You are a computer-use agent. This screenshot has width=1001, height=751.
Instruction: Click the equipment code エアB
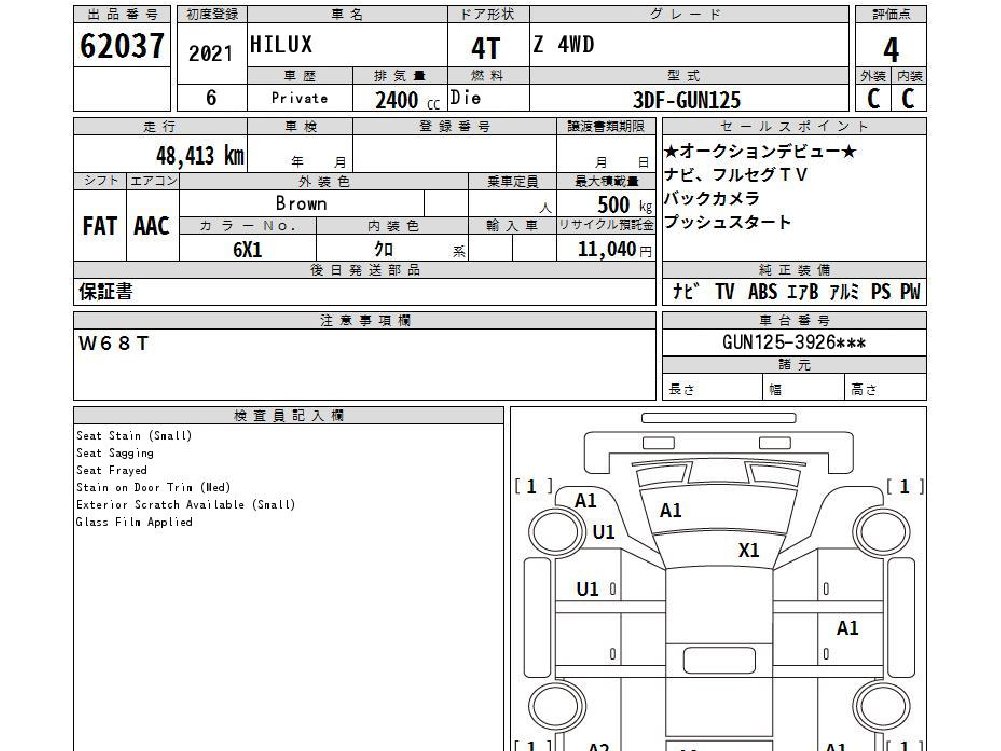802,292
